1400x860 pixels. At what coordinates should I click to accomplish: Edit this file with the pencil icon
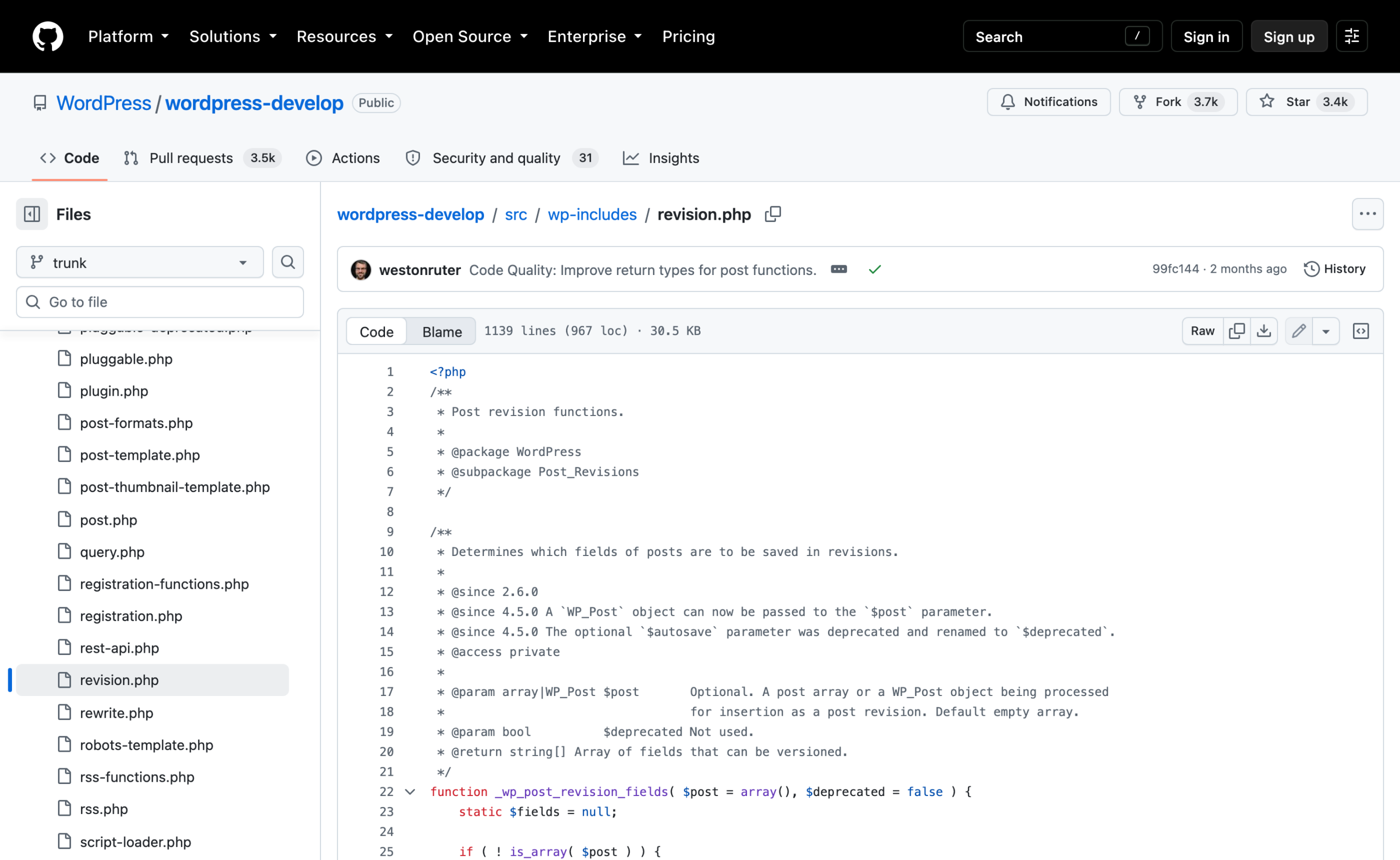point(1299,331)
